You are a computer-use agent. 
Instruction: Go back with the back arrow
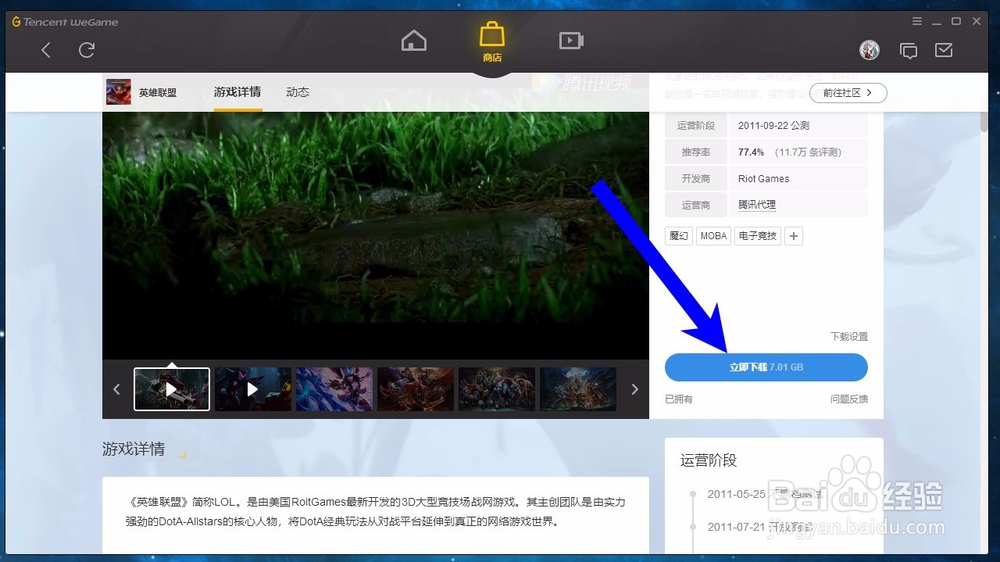coord(46,50)
